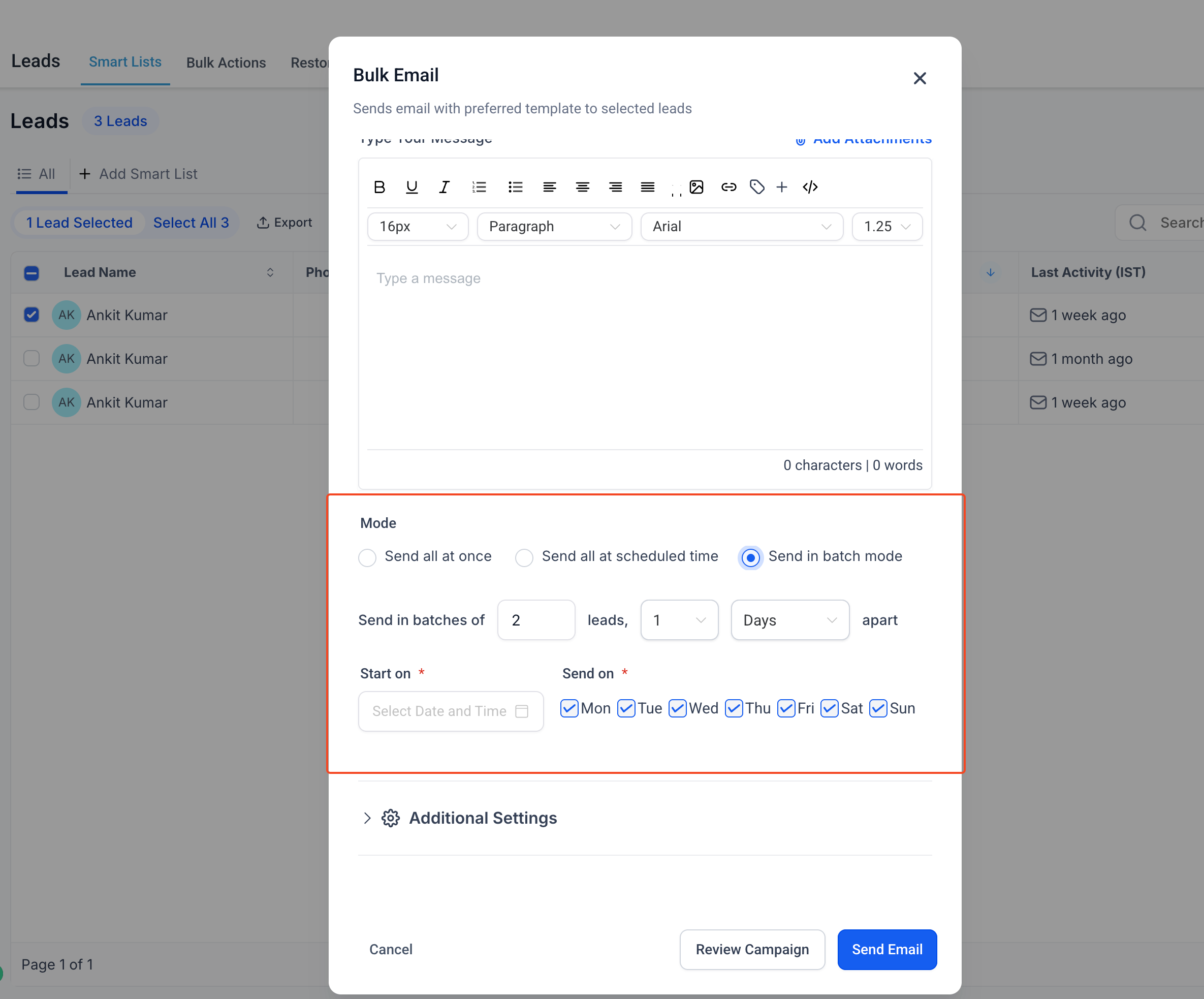Toggle bold formatting in message editor
1204x999 pixels.
(x=379, y=187)
